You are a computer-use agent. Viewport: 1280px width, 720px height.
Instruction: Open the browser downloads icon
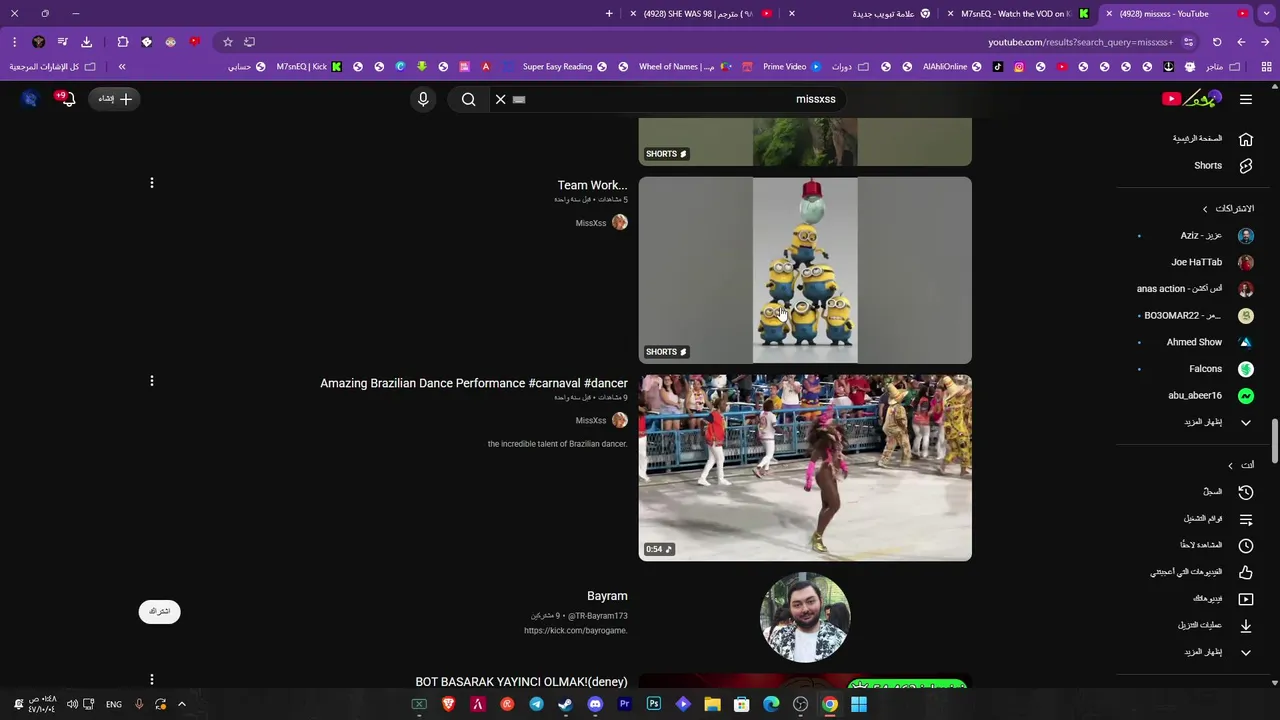[87, 42]
